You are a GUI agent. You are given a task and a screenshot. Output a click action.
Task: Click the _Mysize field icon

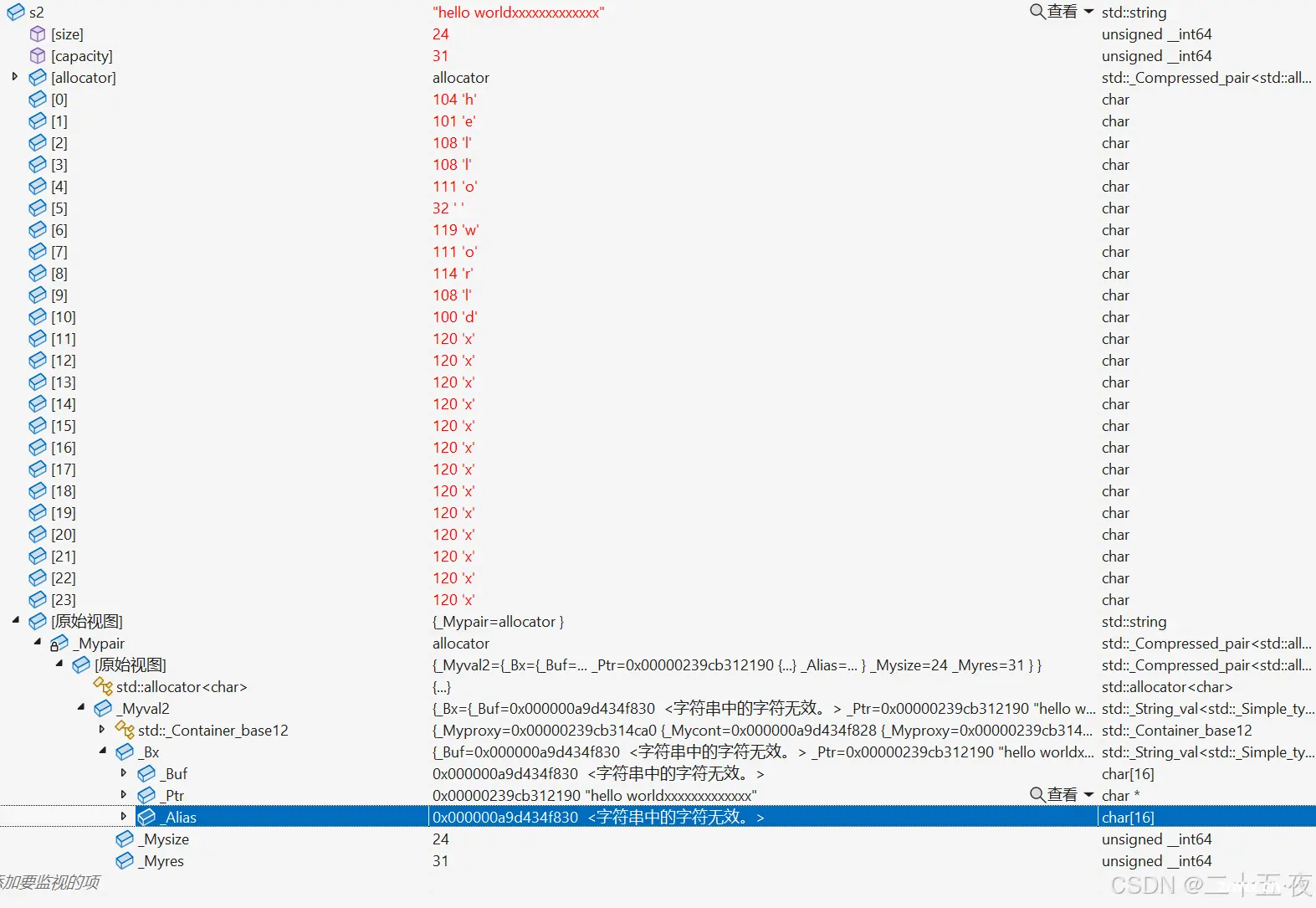tap(125, 839)
